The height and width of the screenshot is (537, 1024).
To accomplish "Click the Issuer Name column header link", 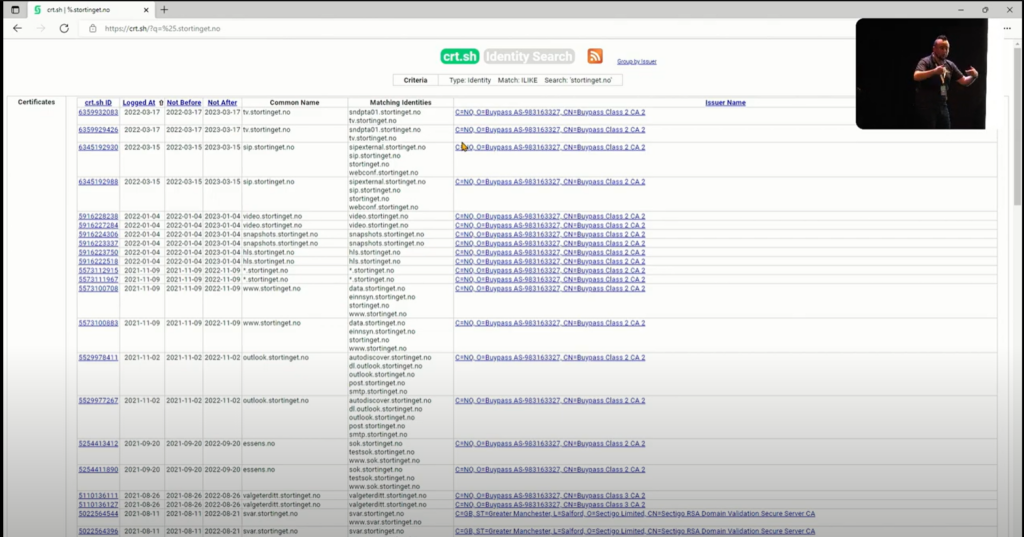I will click(x=725, y=103).
